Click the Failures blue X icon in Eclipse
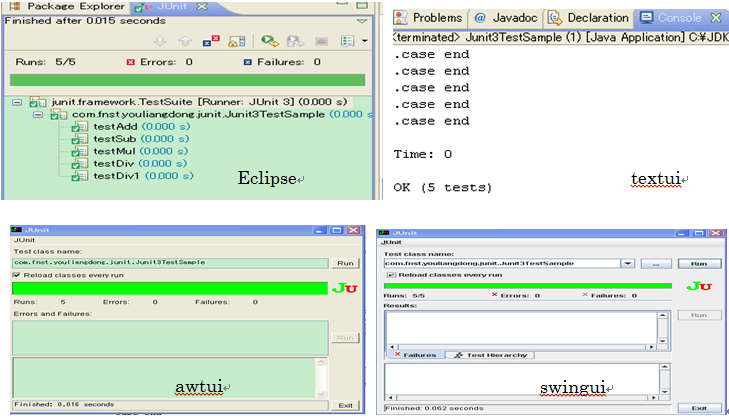Image resolution: width=729 pixels, height=419 pixels. pyautogui.click(x=248, y=62)
